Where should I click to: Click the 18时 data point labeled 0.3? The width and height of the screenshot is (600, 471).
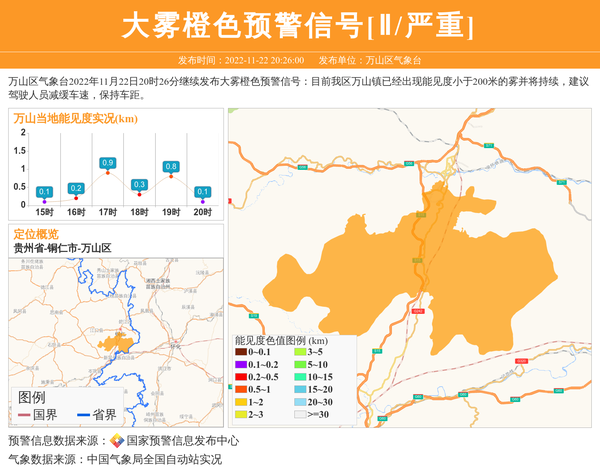(139, 195)
